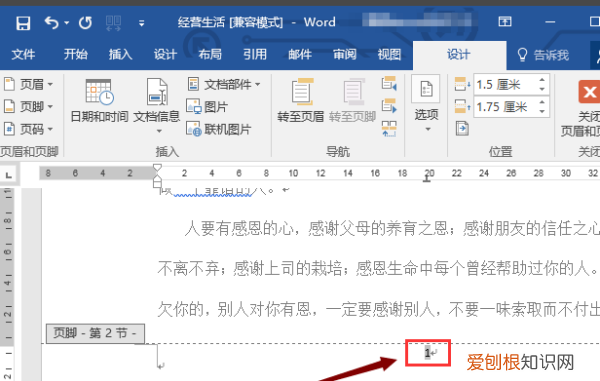
Task: Click the ribbon display options icon
Action: tap(505, 21)
